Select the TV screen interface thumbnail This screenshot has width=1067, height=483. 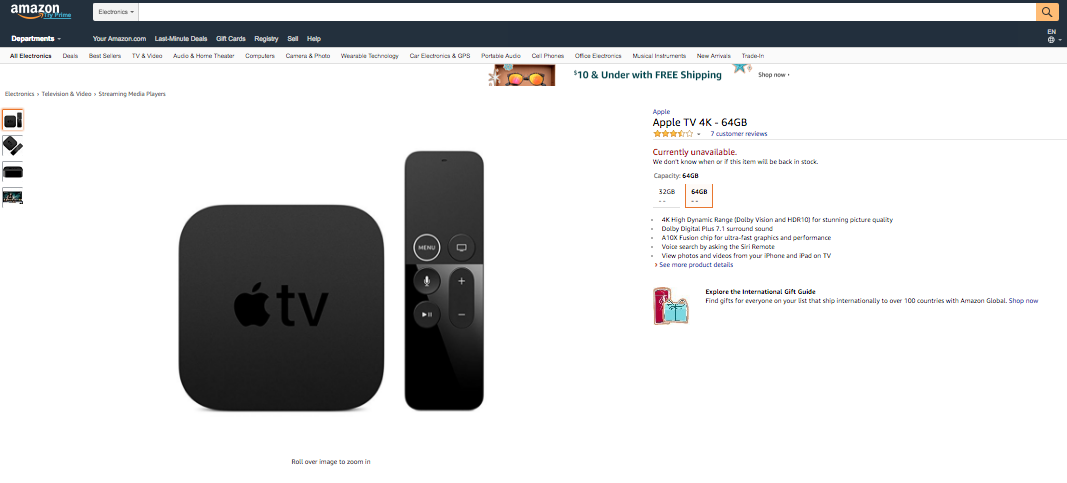(x=13, y=197)
